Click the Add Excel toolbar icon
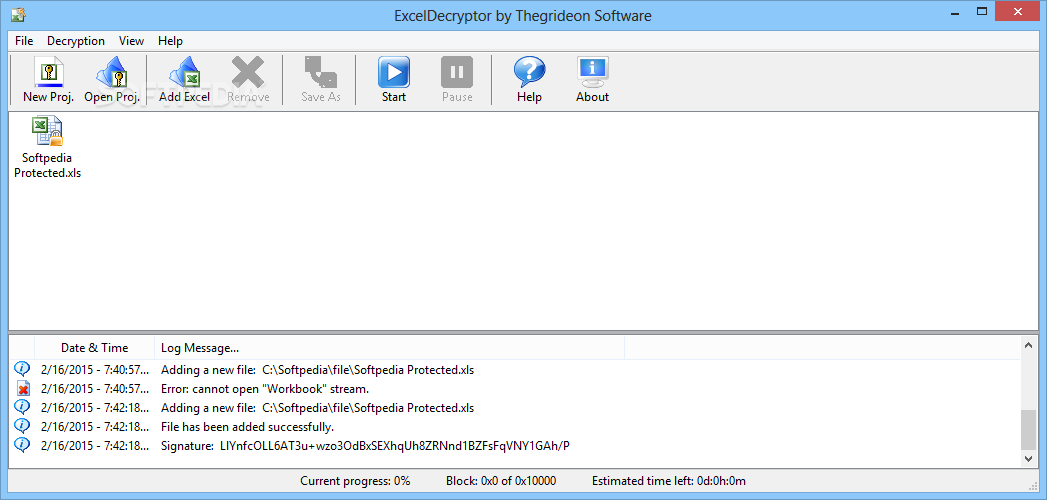 pos(184,79)
